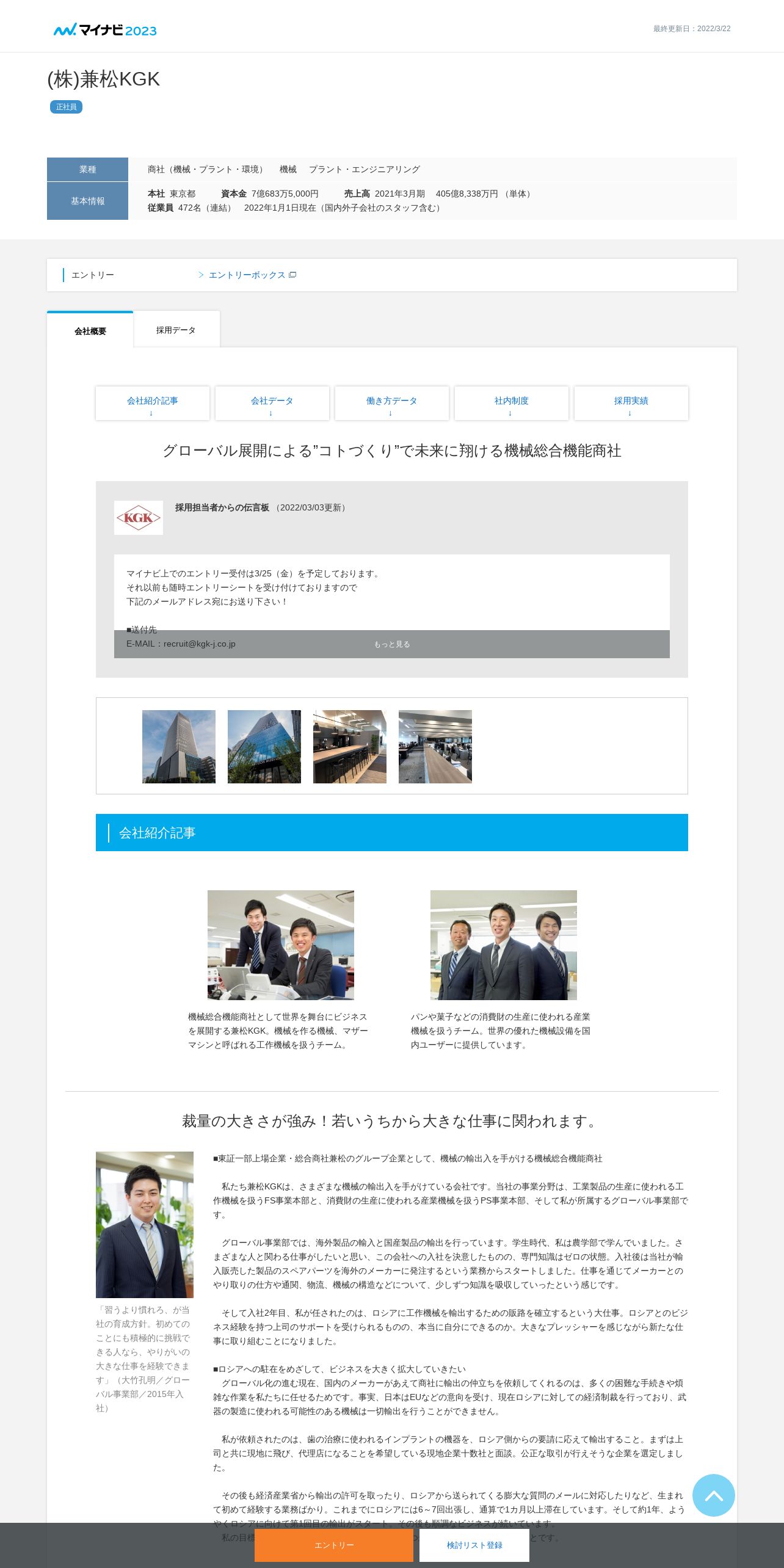Click the photo of two employees at desk

(281, 945)
